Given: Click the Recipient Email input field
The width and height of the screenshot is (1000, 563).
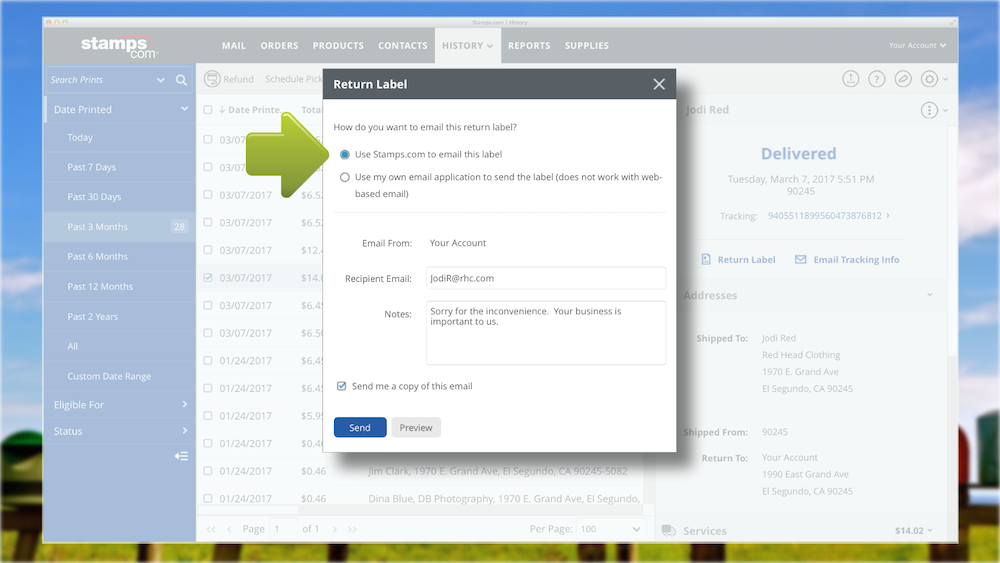Looking at the screenshot, I should coord(545,279).
